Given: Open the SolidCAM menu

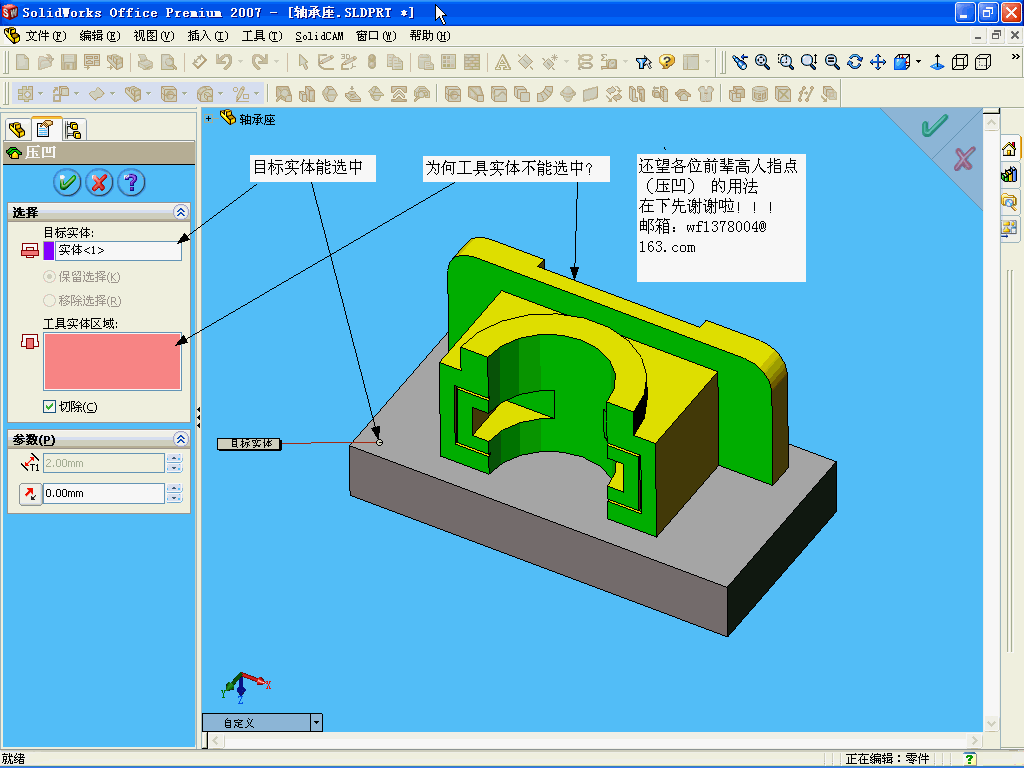Looking at the screenshot, I should 319,36.
